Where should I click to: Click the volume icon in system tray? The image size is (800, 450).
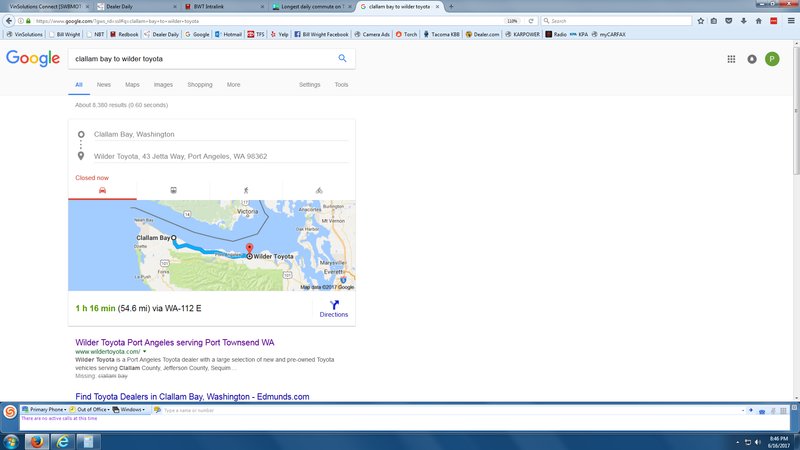758,442
